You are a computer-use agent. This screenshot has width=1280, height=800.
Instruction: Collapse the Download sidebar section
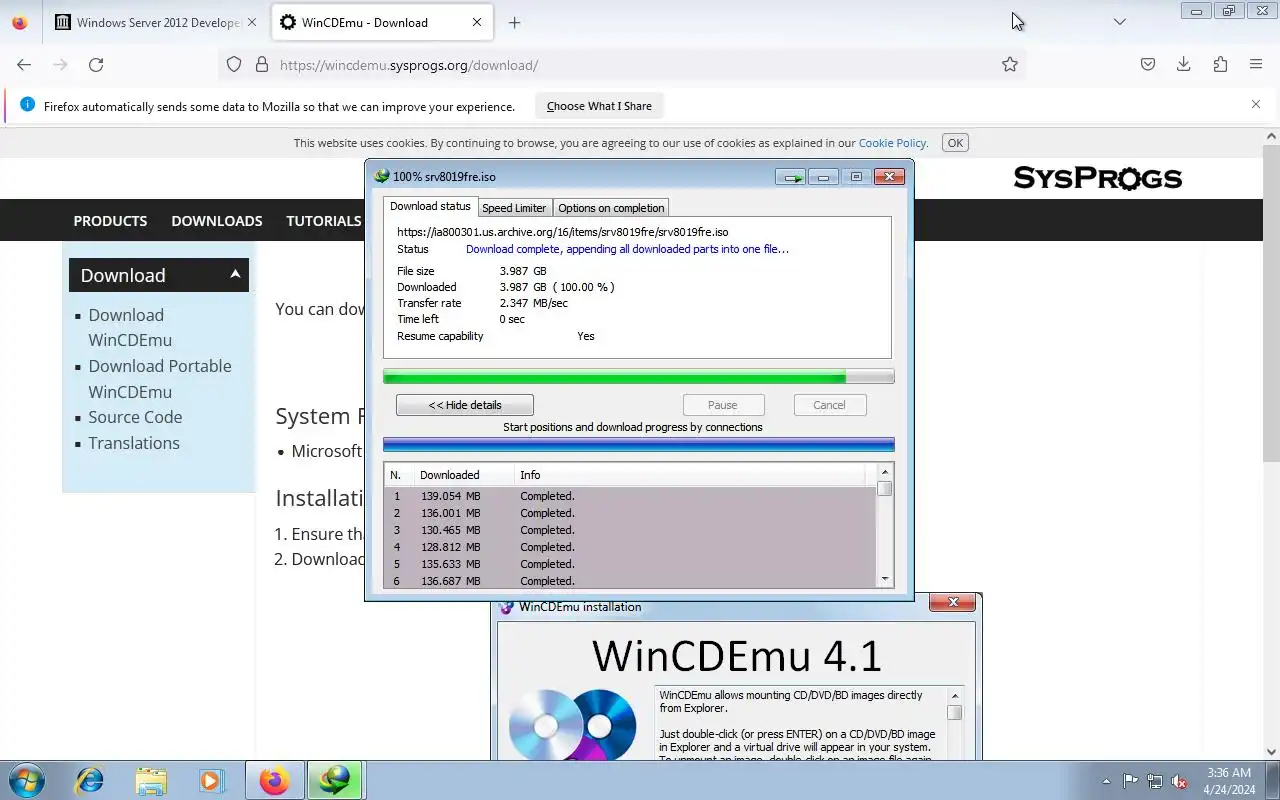point(235,274)
